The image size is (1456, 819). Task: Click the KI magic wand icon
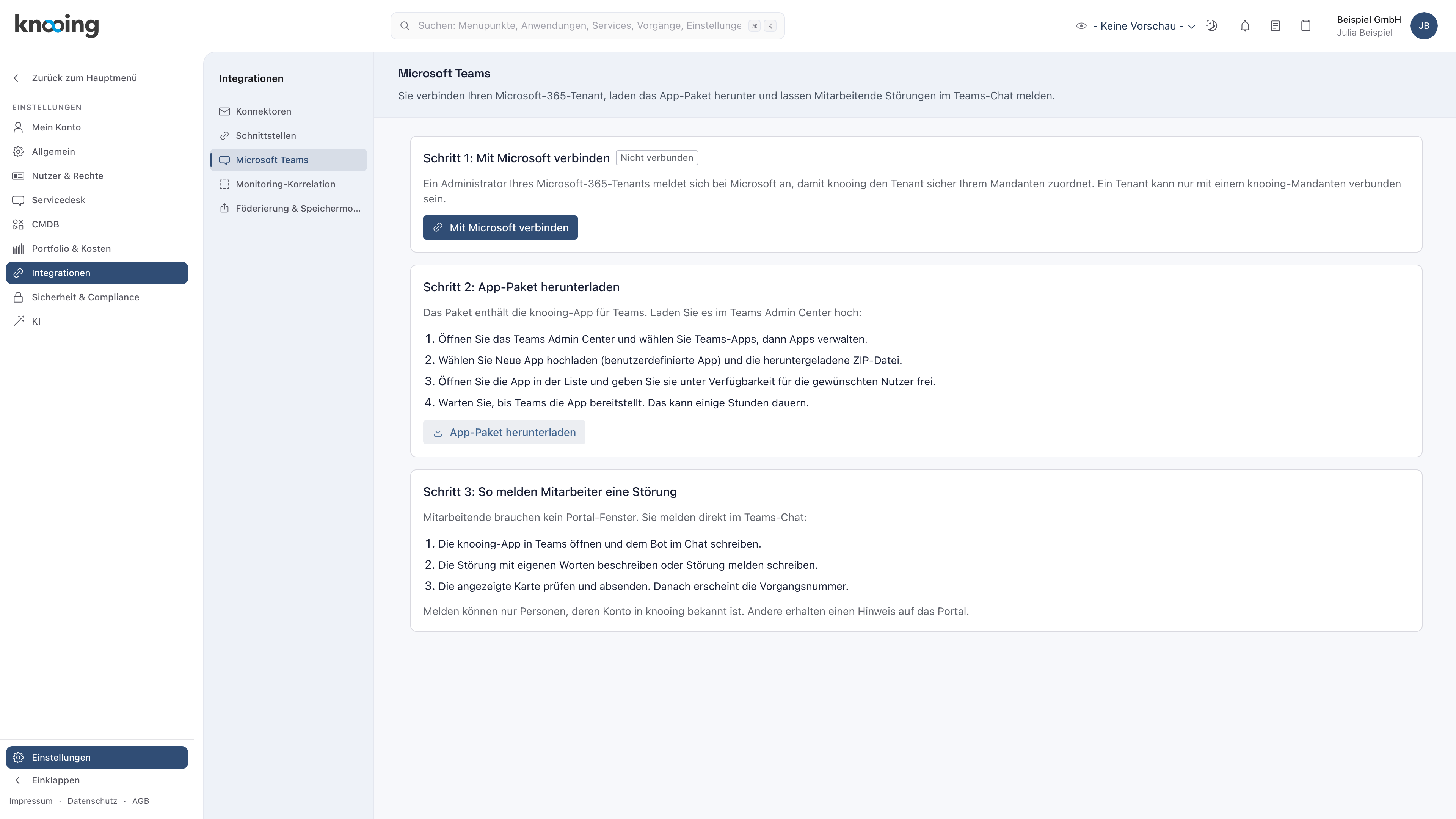tap(18, 322)
